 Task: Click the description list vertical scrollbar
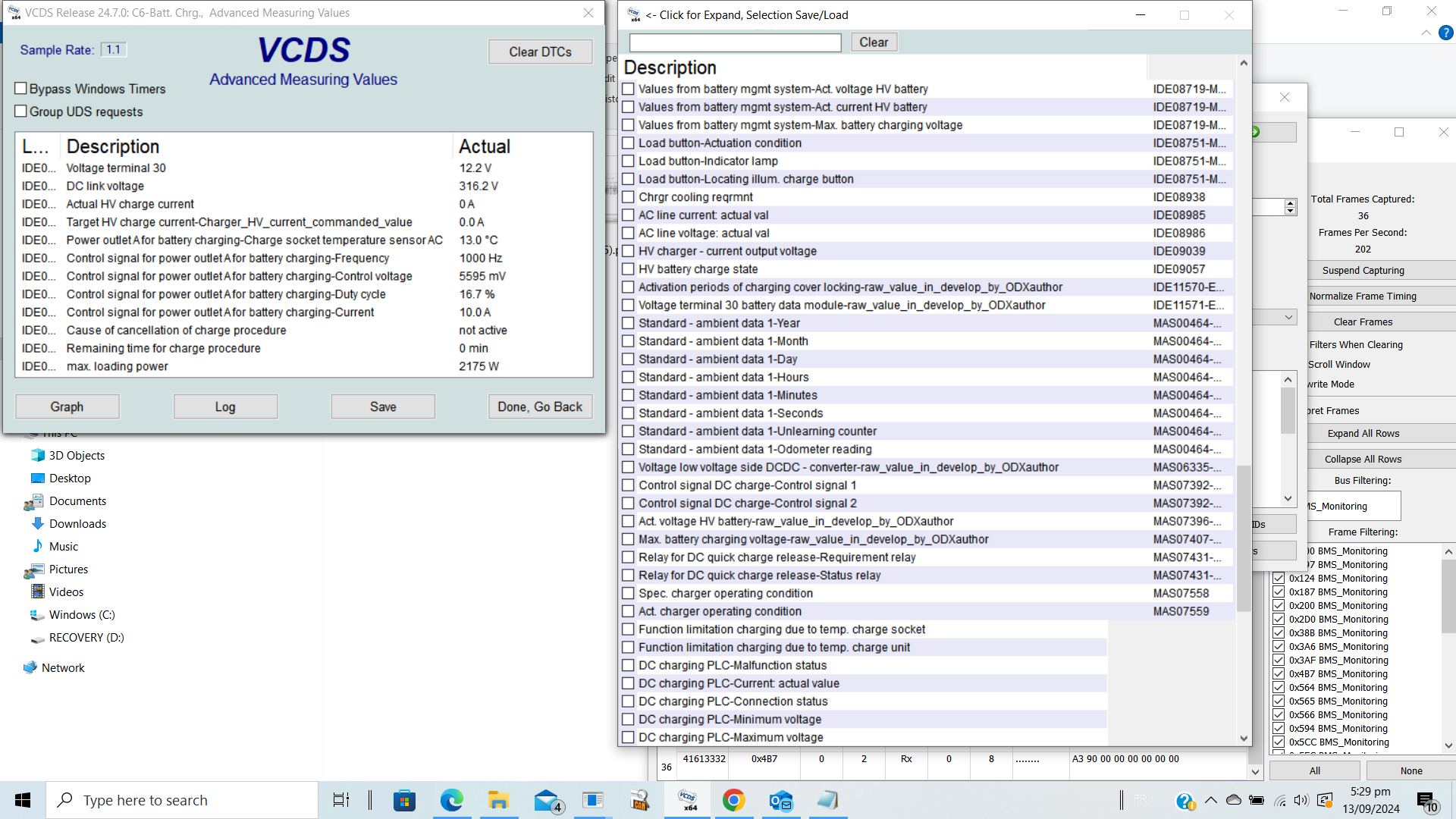pyautogui.click(x=1244, y=538)
